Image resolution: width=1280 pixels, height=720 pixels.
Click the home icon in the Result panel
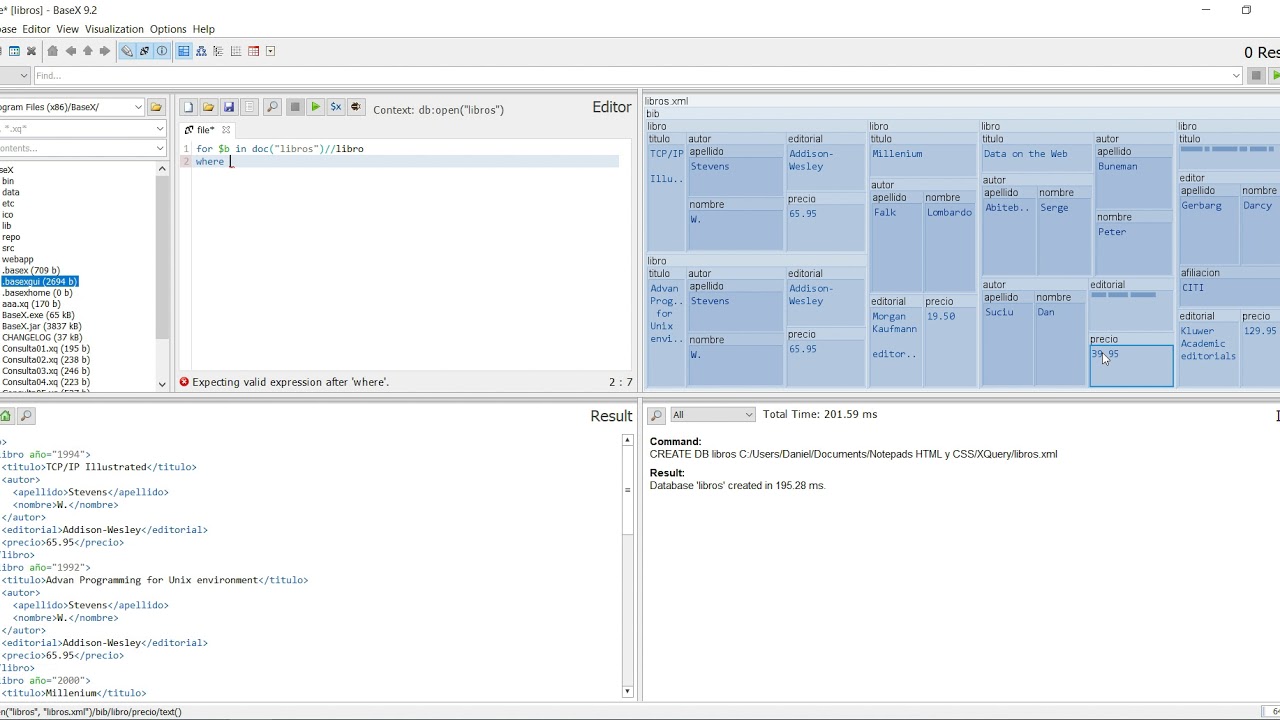click(6, 416)
